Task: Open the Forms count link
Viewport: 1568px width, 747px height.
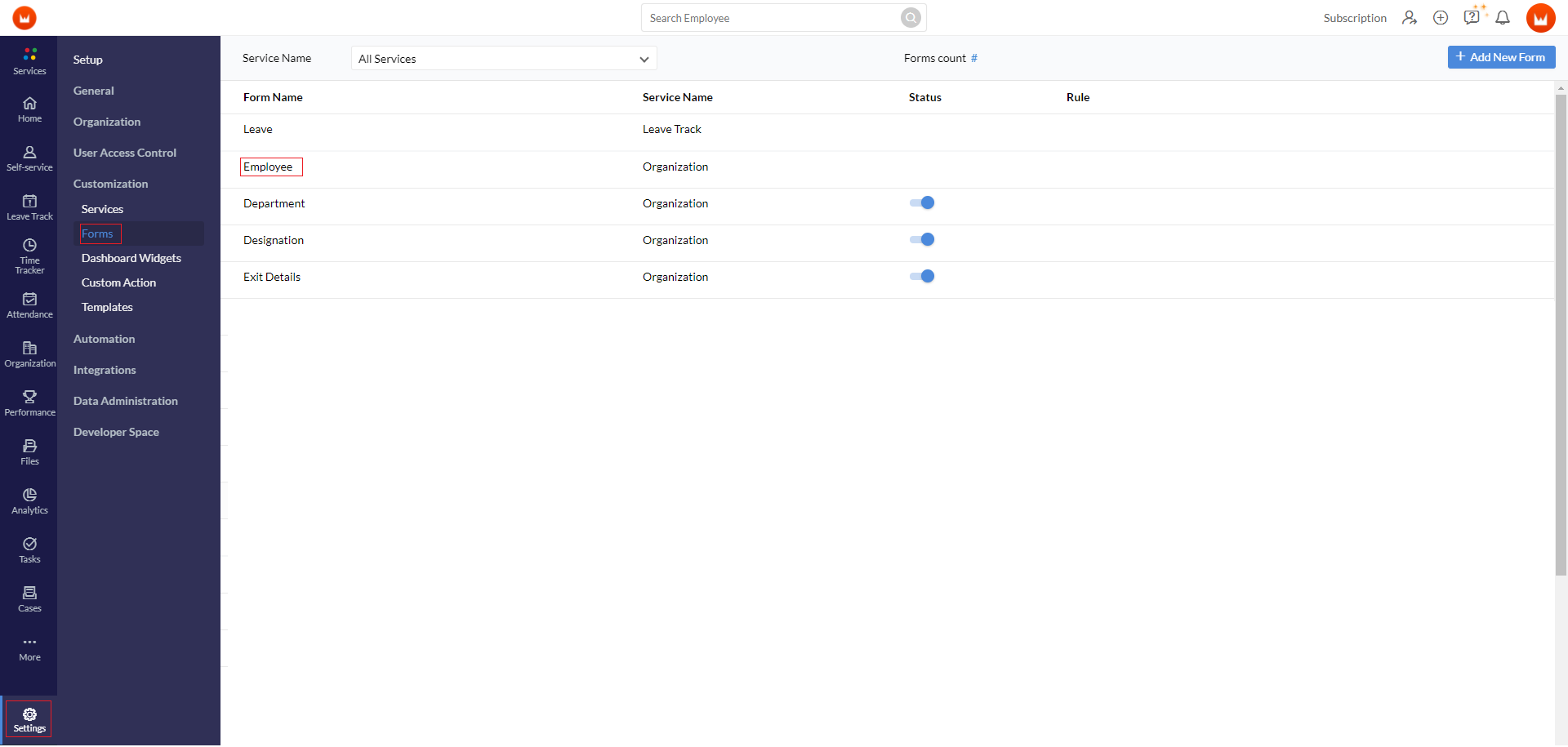Action: tap(974, 58)
